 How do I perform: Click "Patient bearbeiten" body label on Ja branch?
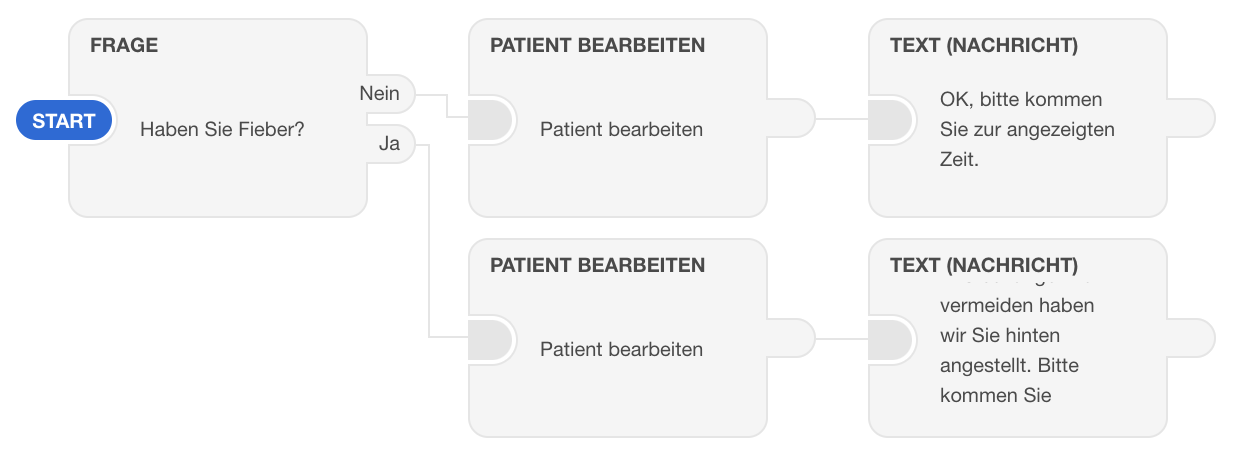[621, 349]
